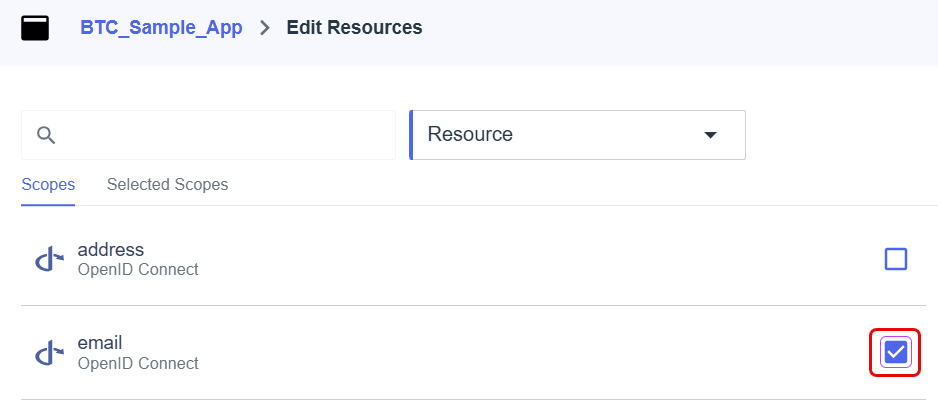Open the BTC_Sample_App breadcrumb link
The height and width of the screenshot is (411, 938).
(162, 28)
